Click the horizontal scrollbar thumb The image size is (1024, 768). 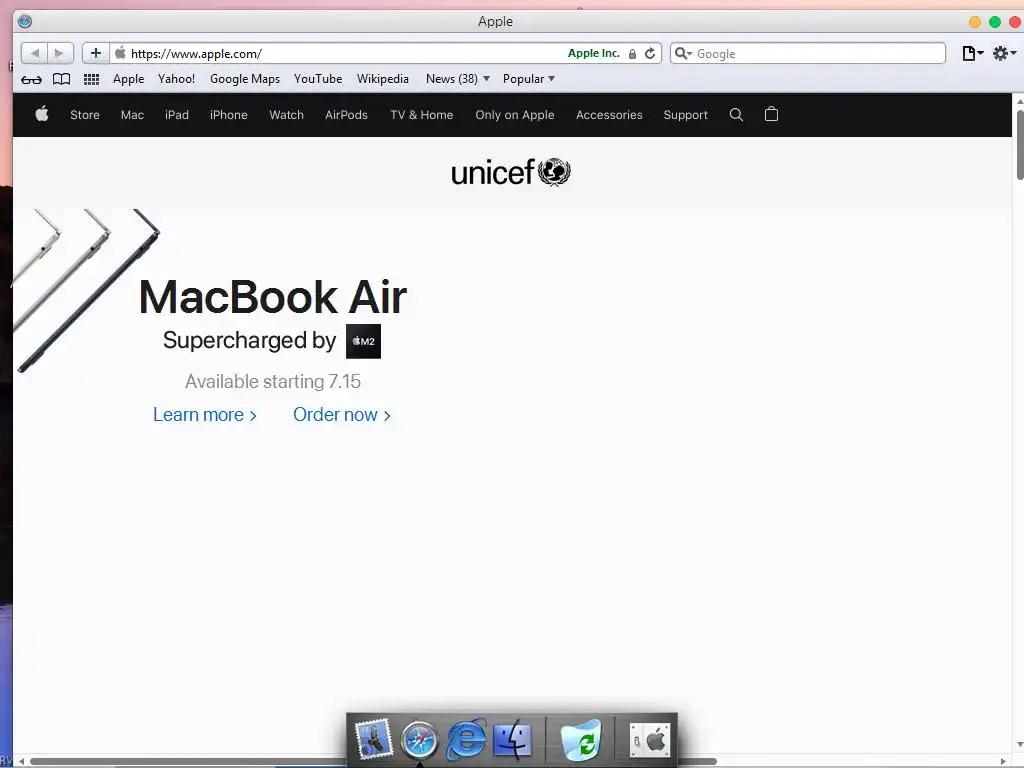coord(373,761)
